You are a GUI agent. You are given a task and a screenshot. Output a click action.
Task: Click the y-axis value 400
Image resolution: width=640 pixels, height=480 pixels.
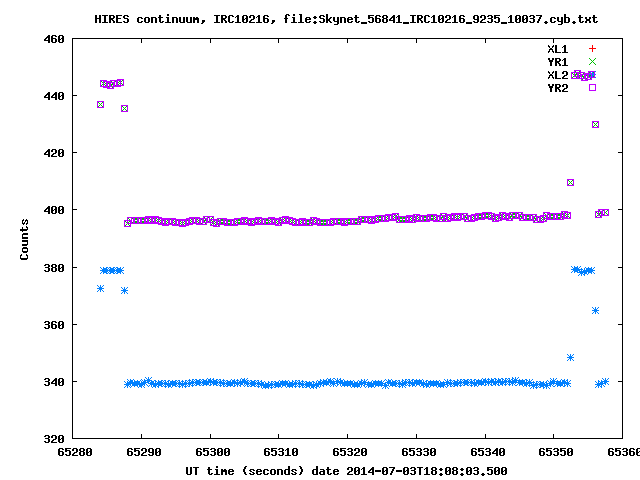54,210
